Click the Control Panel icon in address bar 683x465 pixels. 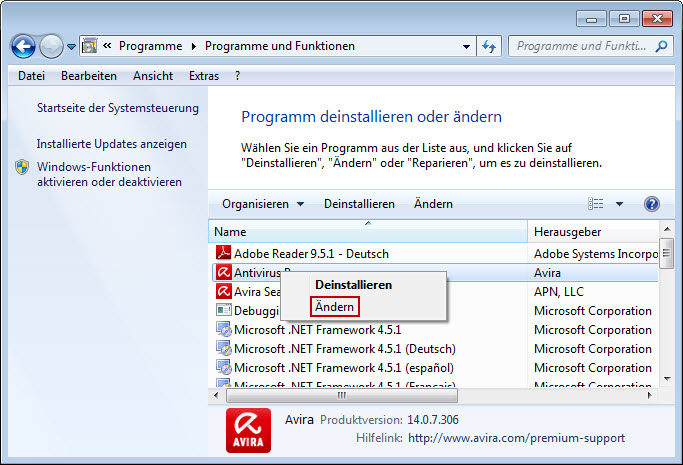point(90,46)
